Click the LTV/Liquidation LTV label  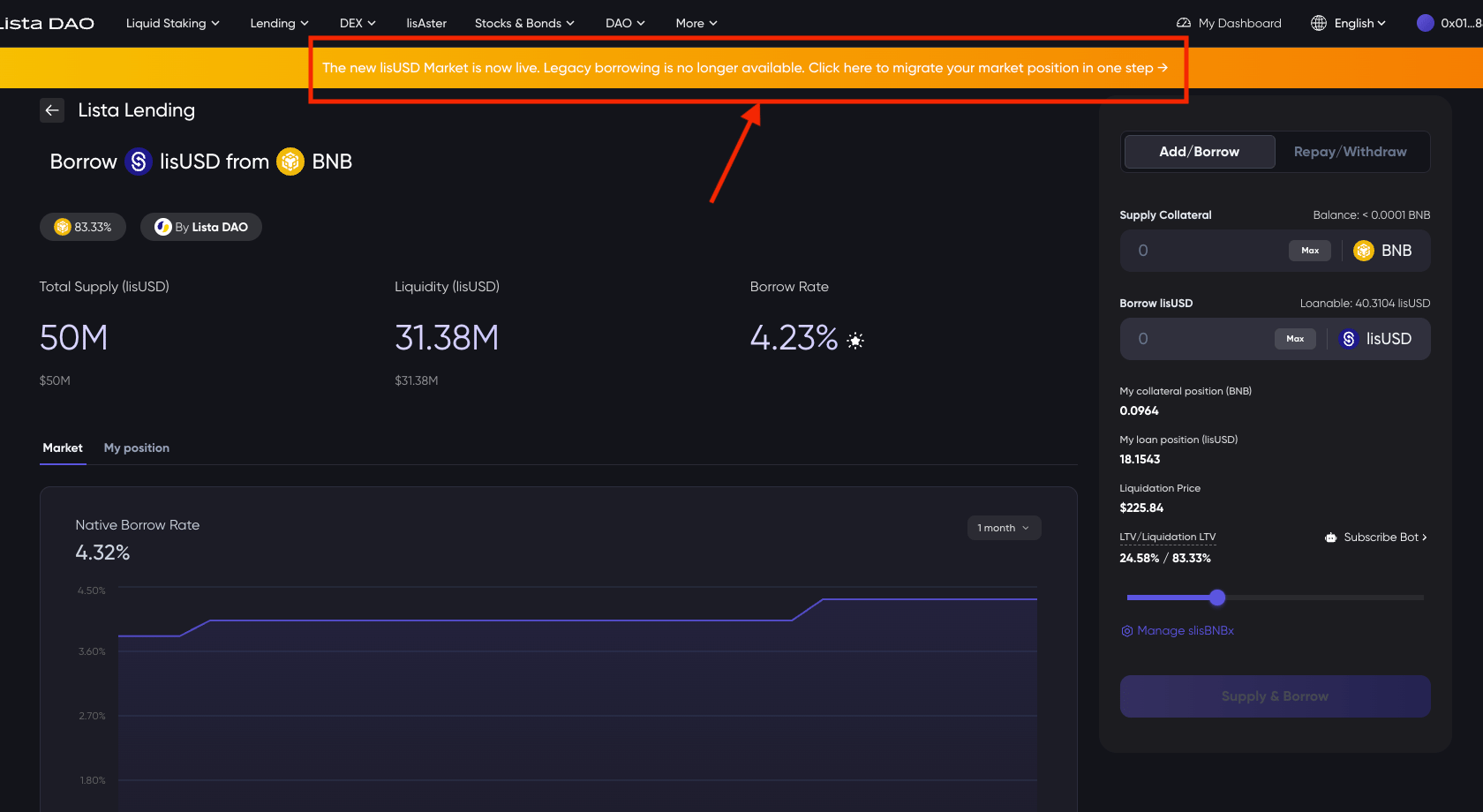[1167, 538]
